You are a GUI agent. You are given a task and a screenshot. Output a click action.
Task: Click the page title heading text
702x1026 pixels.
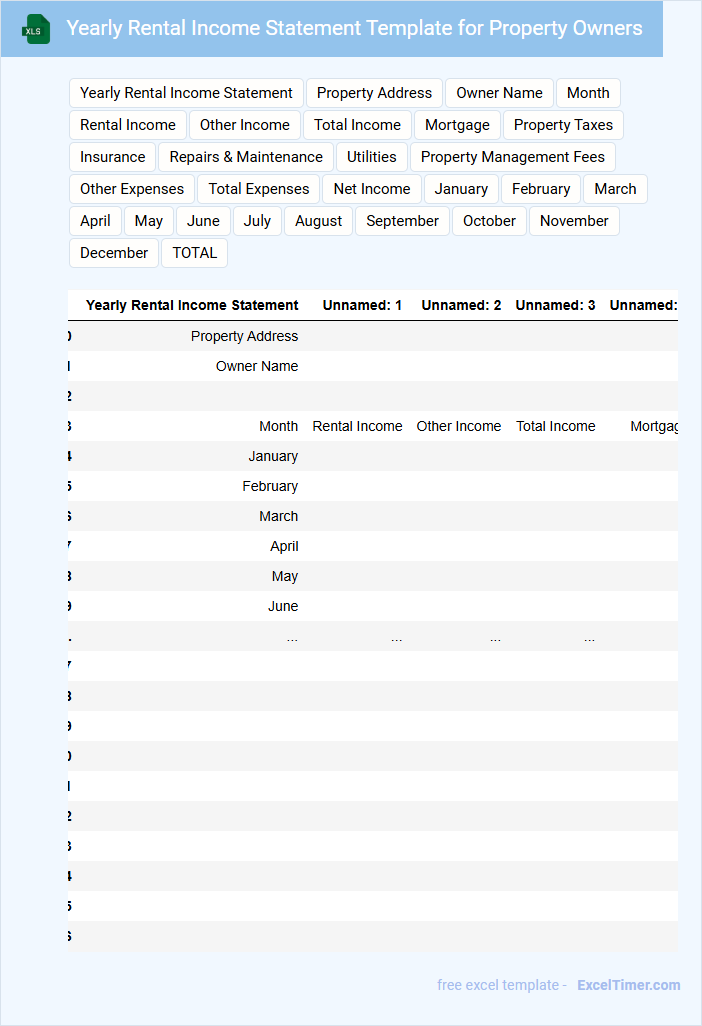point(354,28)
